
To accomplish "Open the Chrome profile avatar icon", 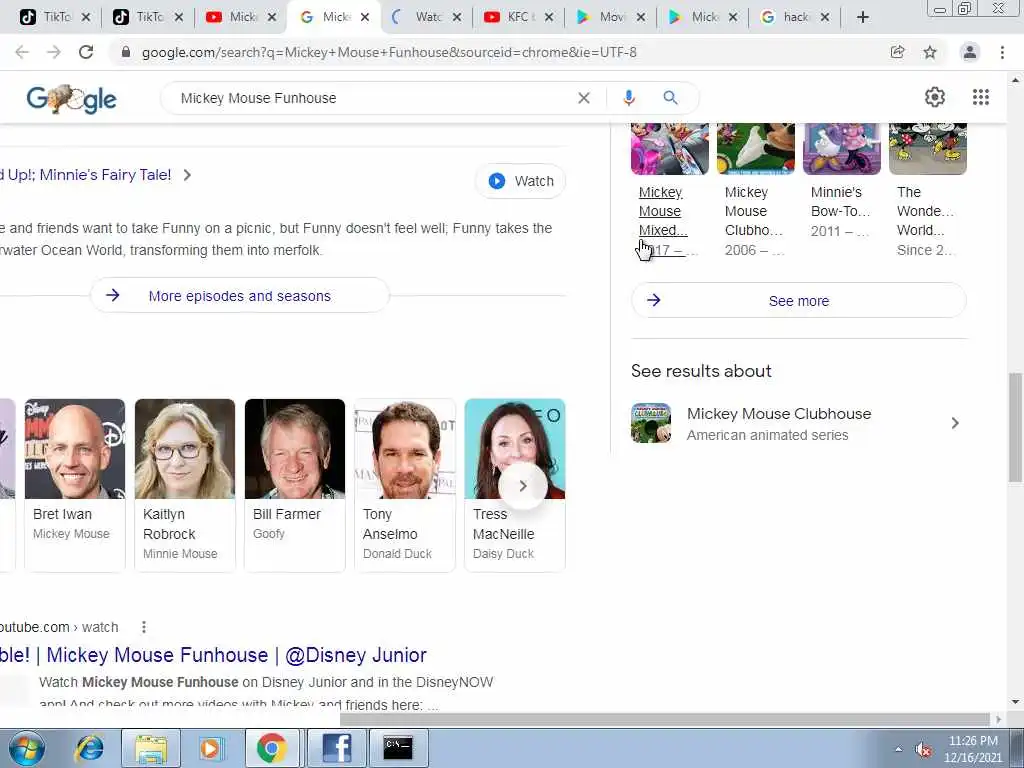I will click(970, 52).
